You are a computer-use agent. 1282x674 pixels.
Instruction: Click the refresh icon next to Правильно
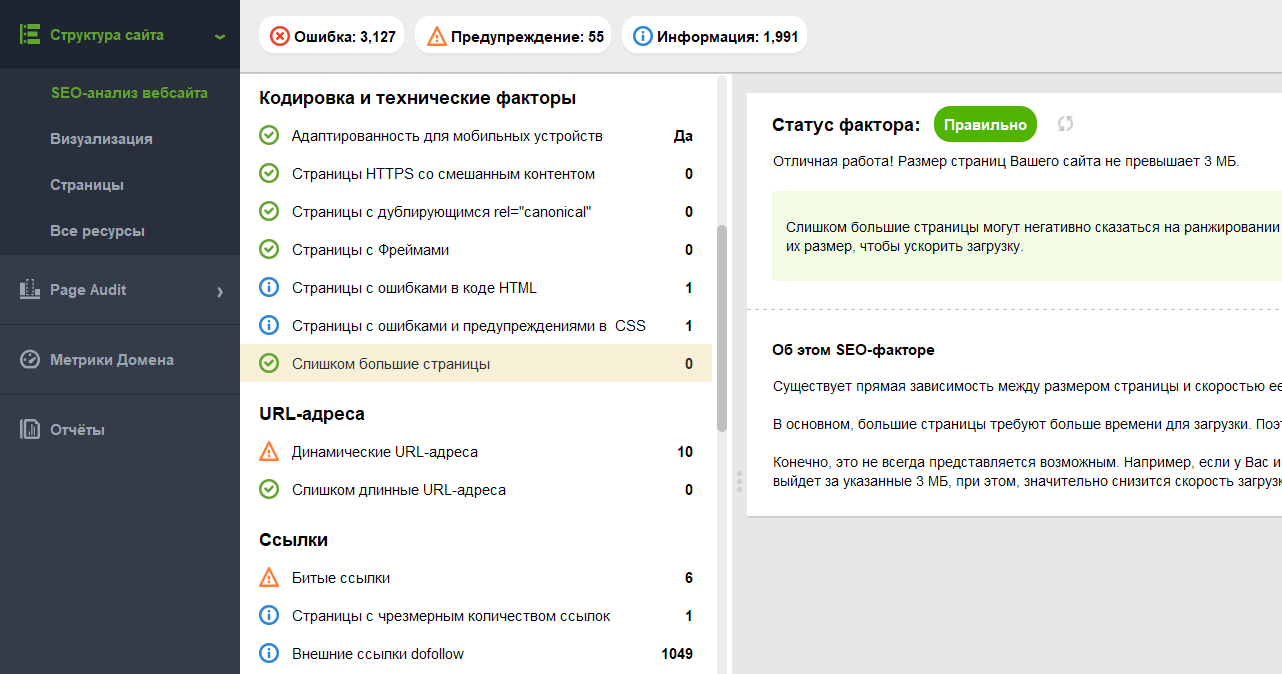click(x=1065, y=124)
